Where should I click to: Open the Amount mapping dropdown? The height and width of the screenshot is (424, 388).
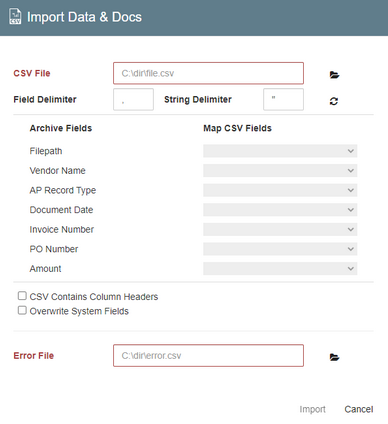280,269
